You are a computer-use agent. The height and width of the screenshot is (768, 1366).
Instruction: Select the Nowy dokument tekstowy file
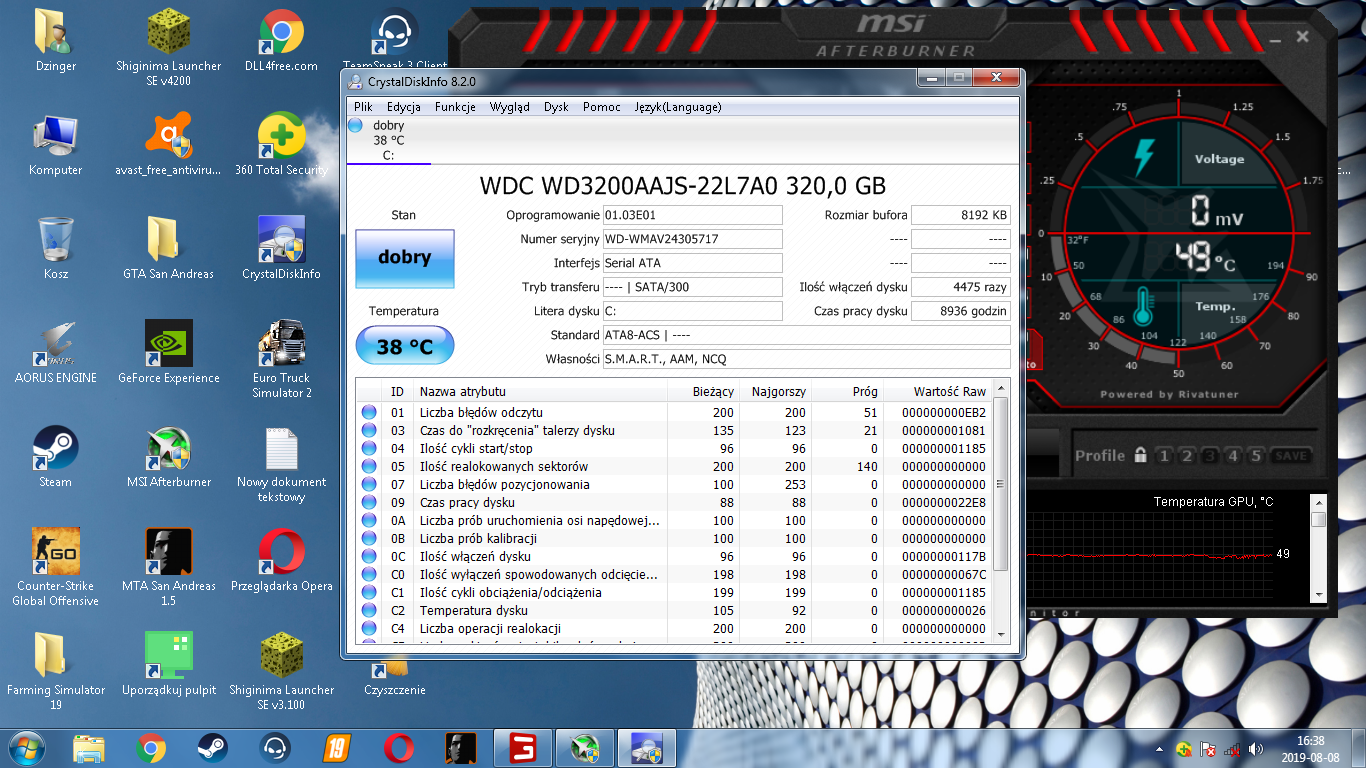(281, 463)
